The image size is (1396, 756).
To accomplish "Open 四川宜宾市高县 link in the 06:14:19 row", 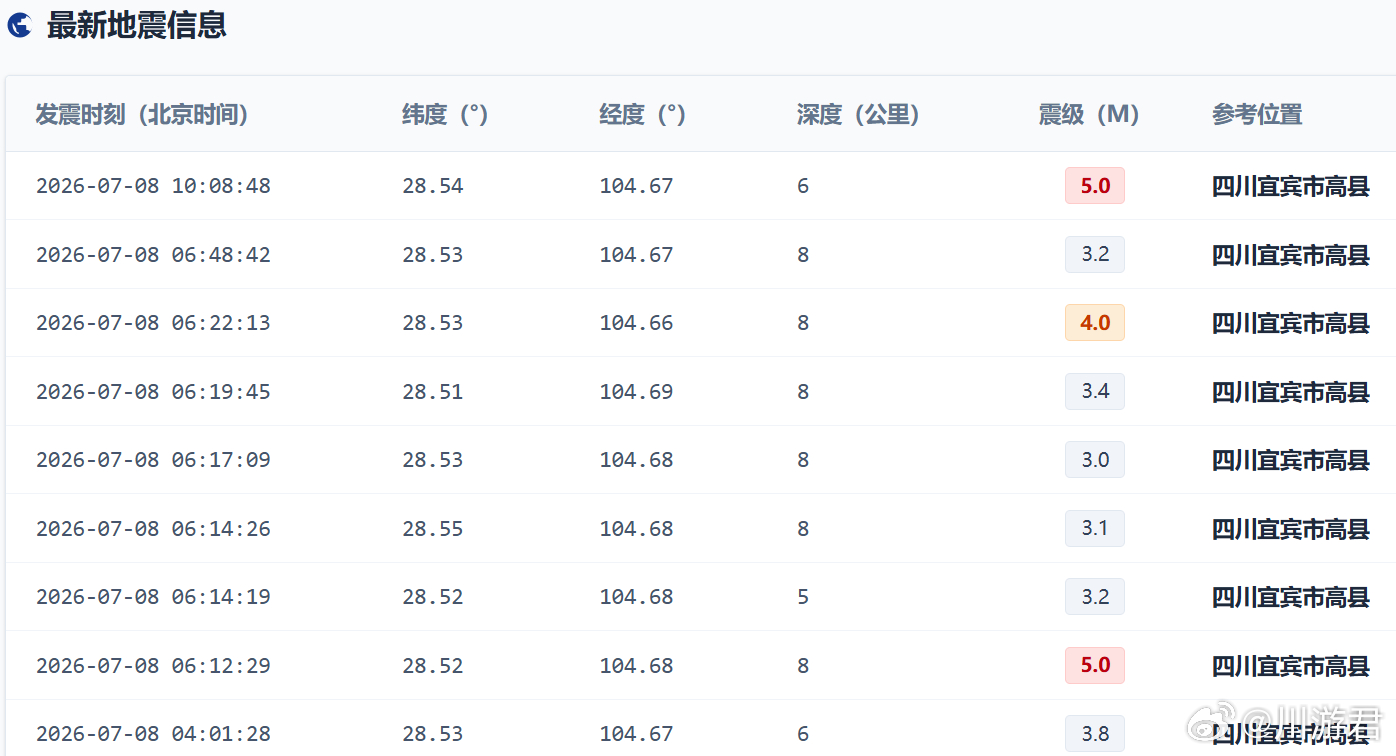I will (1291, 597).
